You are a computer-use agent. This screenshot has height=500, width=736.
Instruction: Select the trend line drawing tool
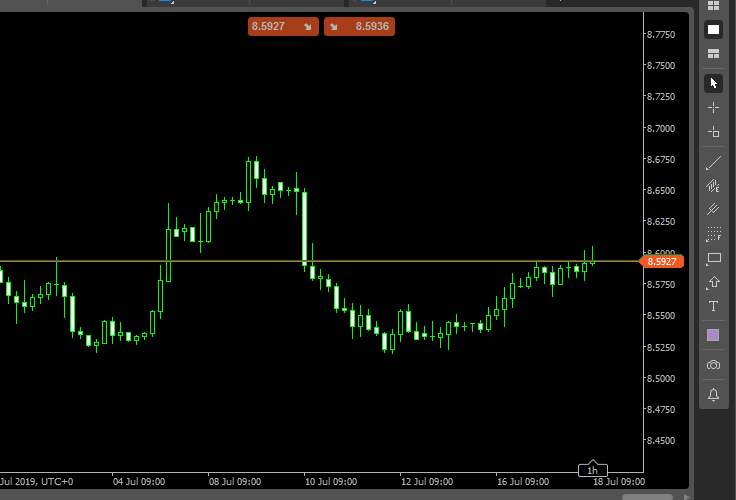[x=713, y=162]
